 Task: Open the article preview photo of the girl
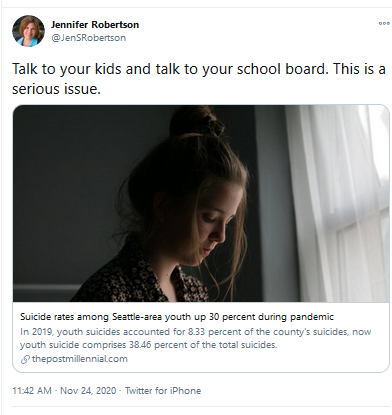point(201,203)
